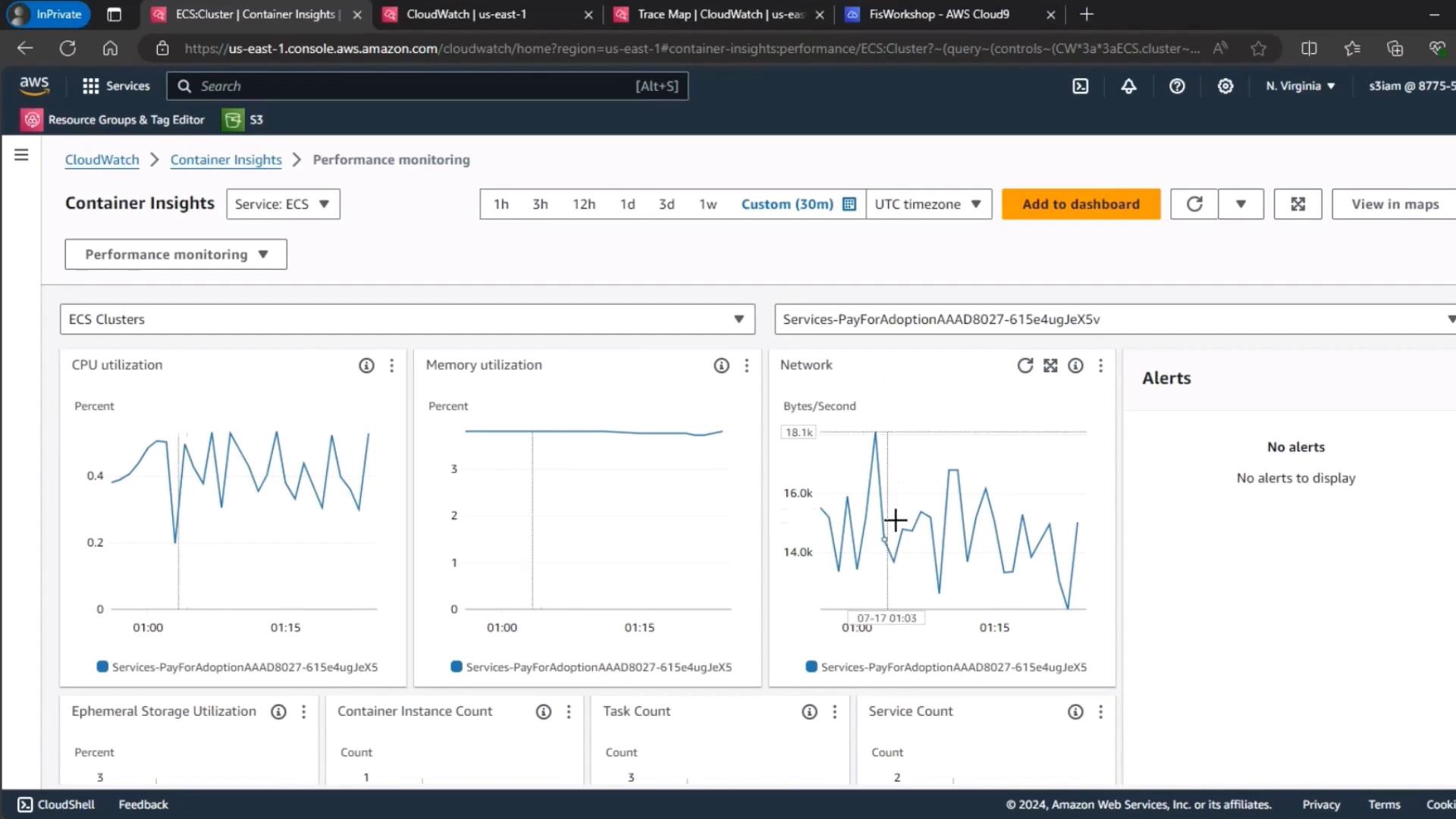This screenshot has height=819, width=1456.
Task: Click the notifications bell icon
Action: (x=1128, y=86)
